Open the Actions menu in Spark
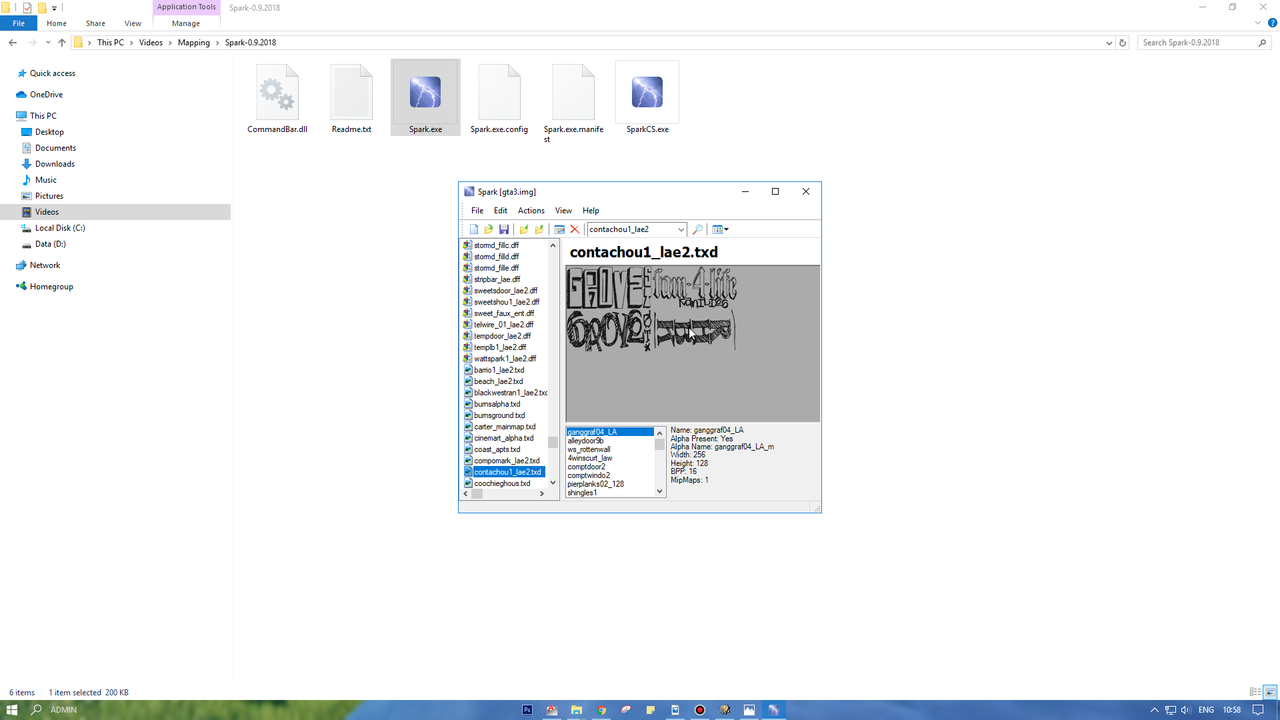1280x720 pixels. (531, 211)
